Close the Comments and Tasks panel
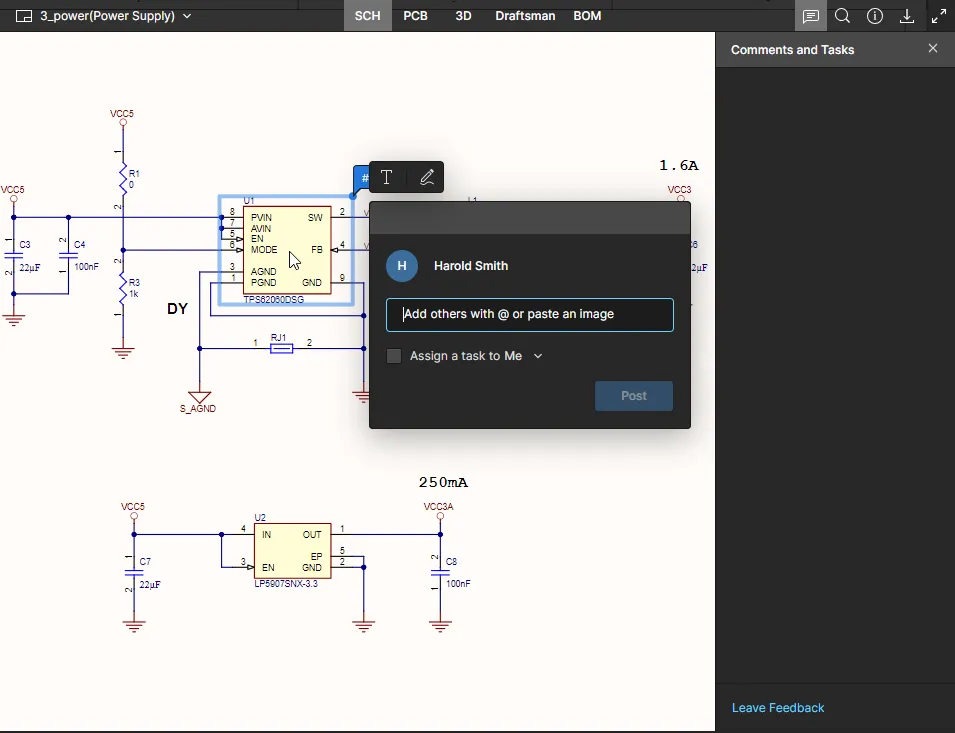Viewport: 955px width, 733px height. pos(933,49)
